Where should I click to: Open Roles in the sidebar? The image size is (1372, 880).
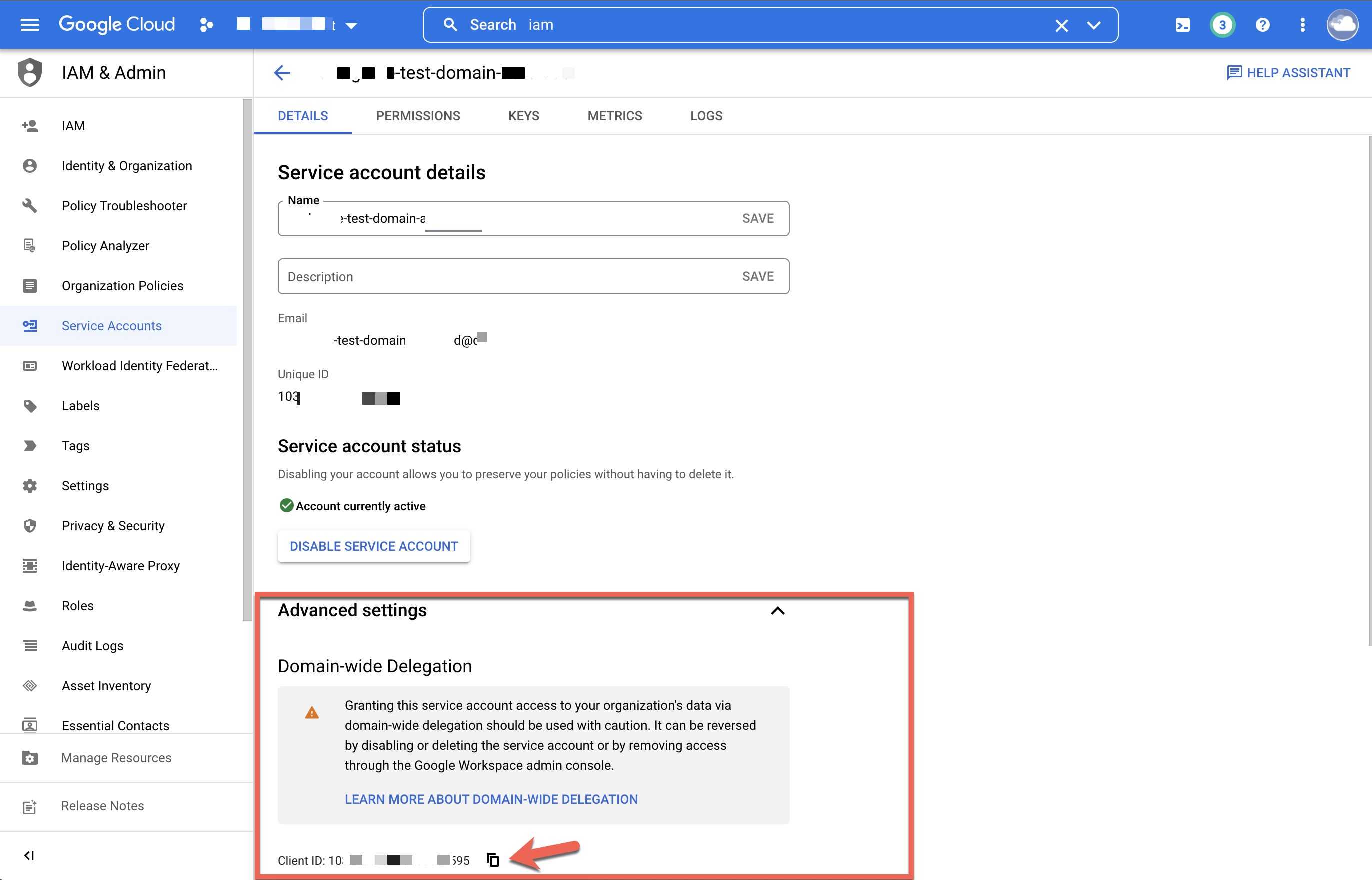pyautogui.click(x=77, y=605)
